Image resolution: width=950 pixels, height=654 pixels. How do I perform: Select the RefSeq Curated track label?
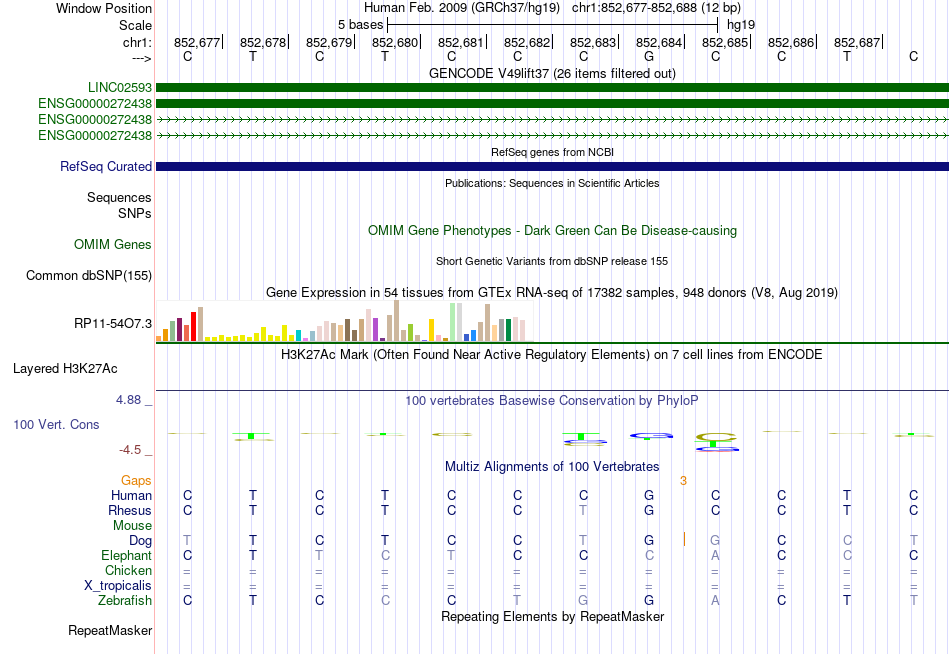[105, 167]
